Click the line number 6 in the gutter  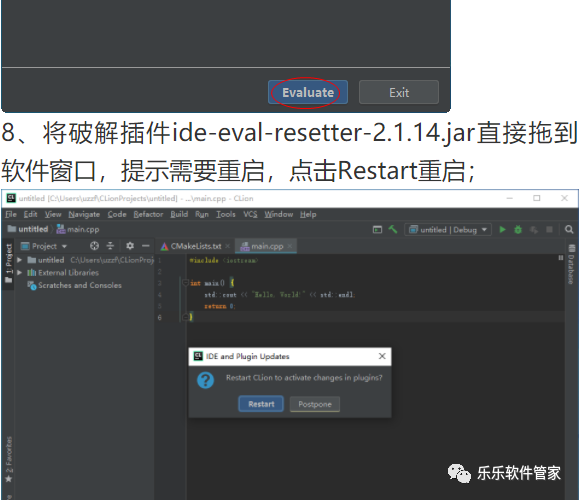[x=159, y=317]
